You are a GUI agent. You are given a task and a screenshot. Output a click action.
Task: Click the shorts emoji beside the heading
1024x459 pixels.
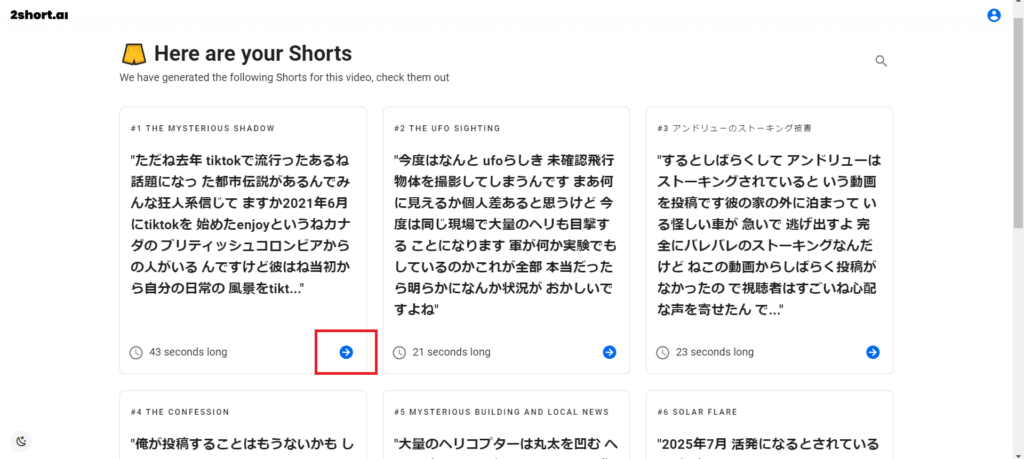pyautogui.click(x=134, y=54)
